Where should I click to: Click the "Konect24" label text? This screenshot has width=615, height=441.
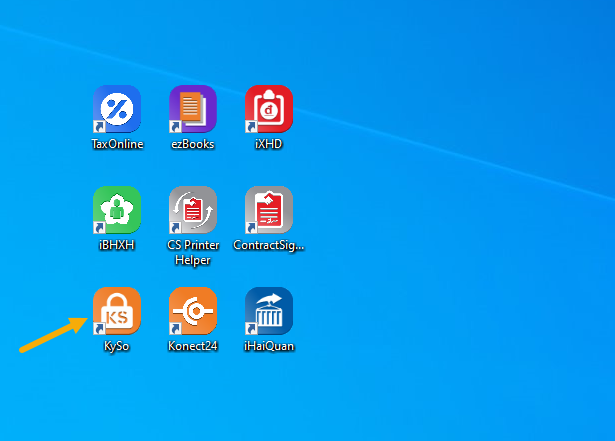coord(193,346)
